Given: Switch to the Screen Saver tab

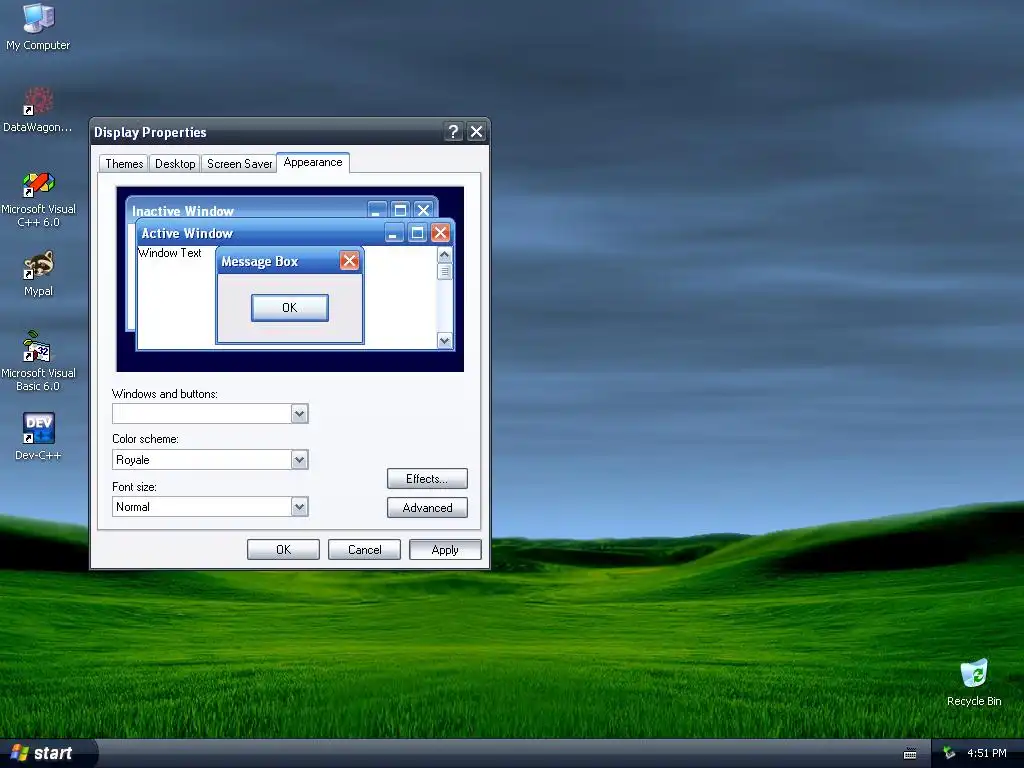Looking at the screenshot, I should pyautogui.click(x=239, y=163).
